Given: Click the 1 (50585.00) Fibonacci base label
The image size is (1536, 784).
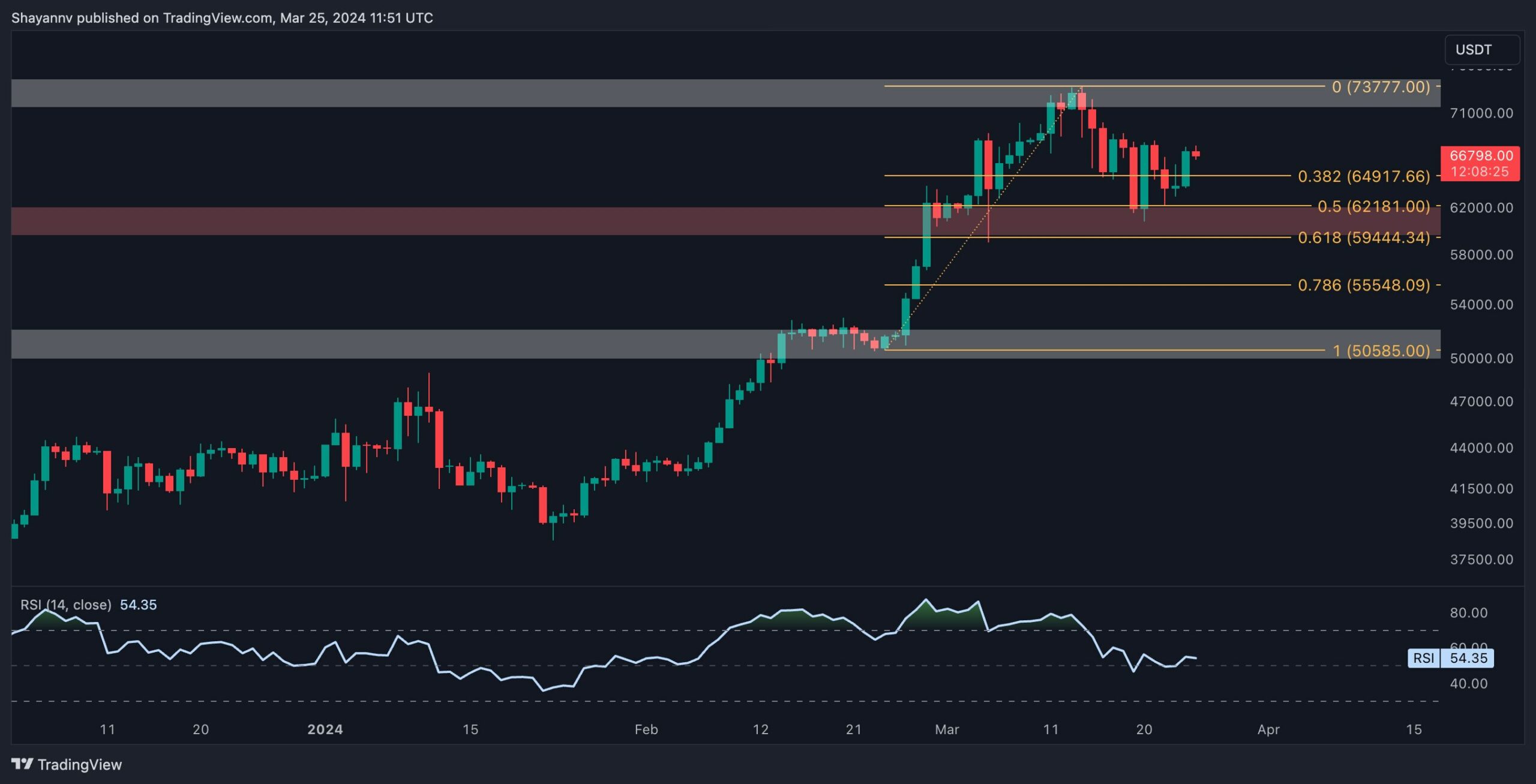Looking at the screenshot, I should click(1381, 350).
